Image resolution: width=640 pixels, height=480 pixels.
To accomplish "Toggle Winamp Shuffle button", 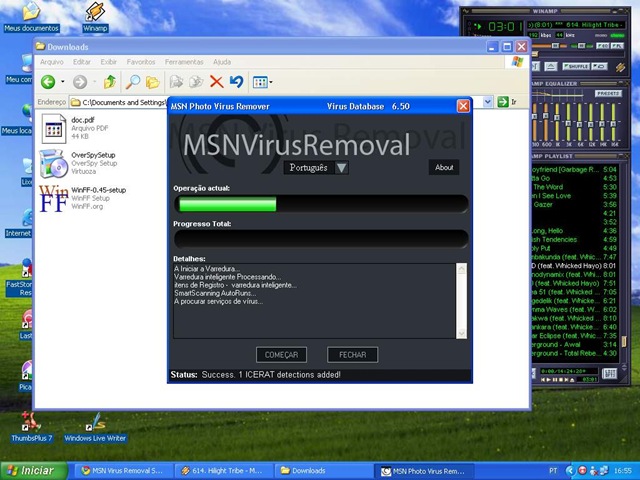I will [576, 66].
